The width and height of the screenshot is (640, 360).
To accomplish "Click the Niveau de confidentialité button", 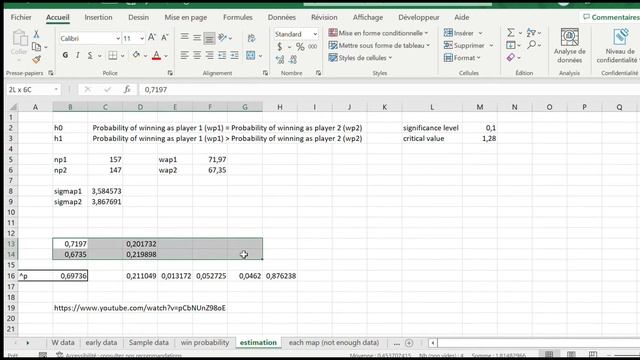I will (619, 46).
